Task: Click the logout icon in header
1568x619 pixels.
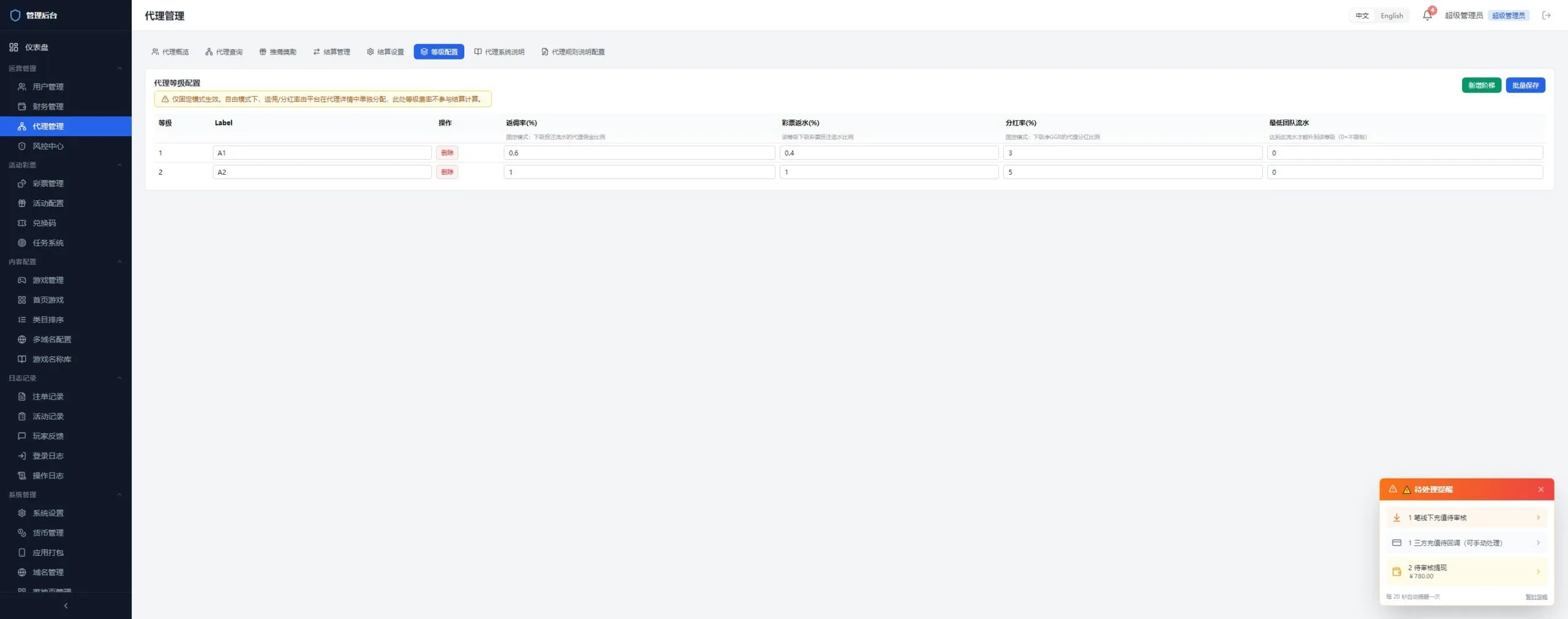Action: tap(1546, 15)
